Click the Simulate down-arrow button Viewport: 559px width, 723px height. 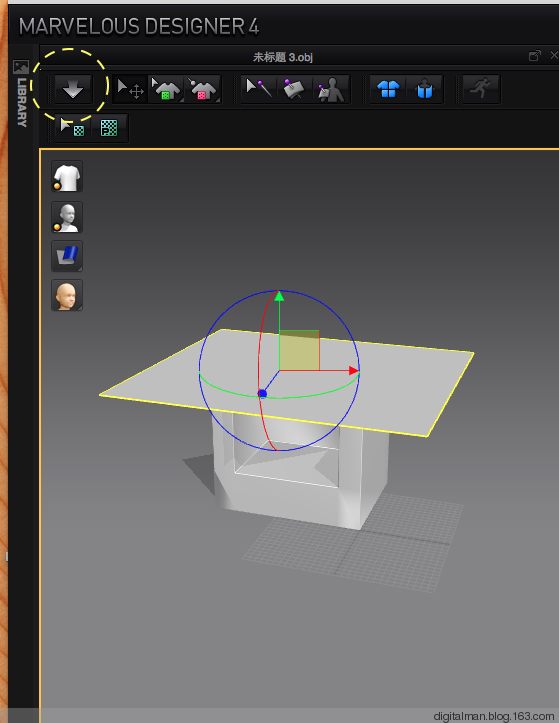click(73, 89)
